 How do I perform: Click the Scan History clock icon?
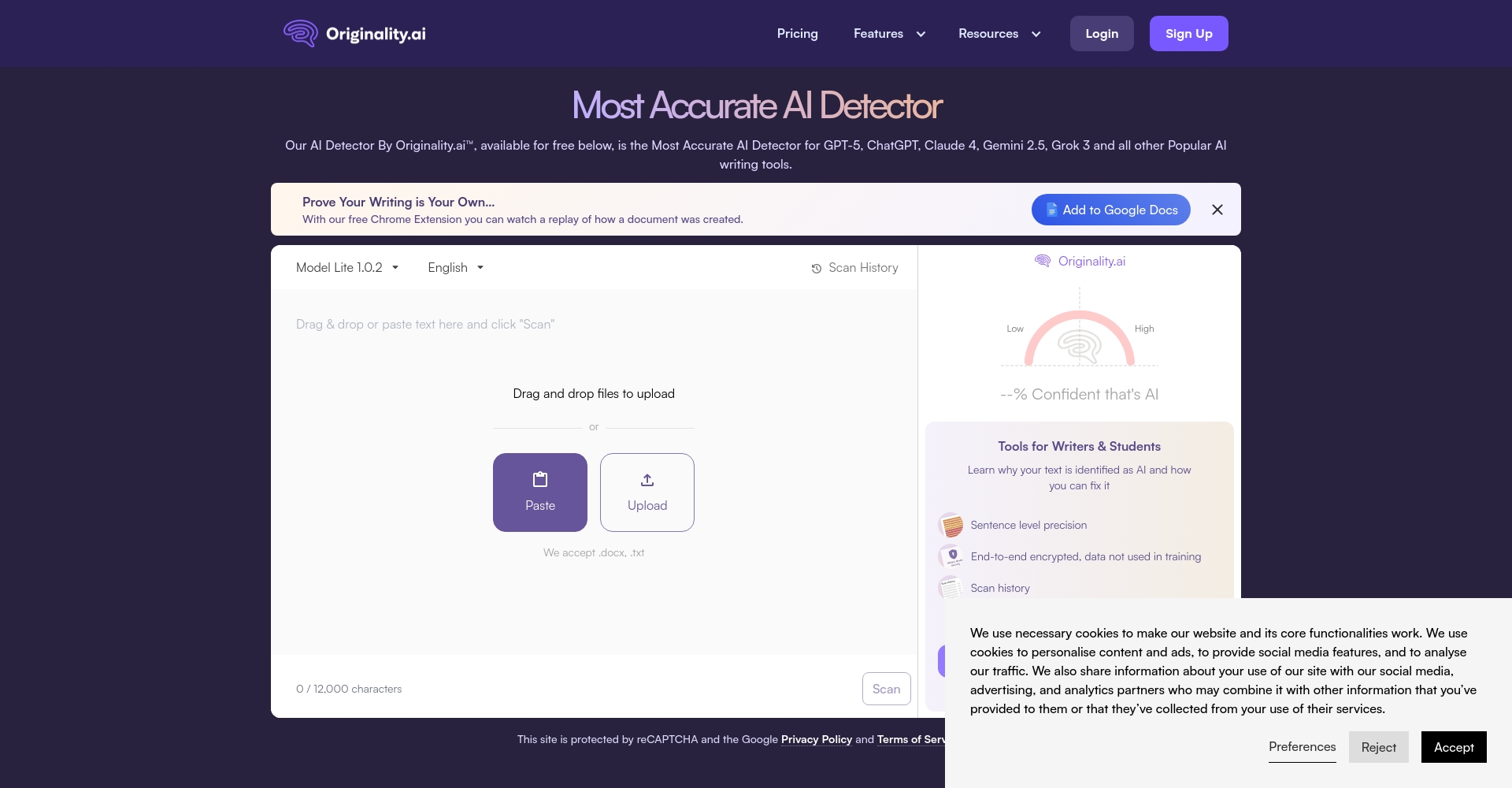(817, 269)
